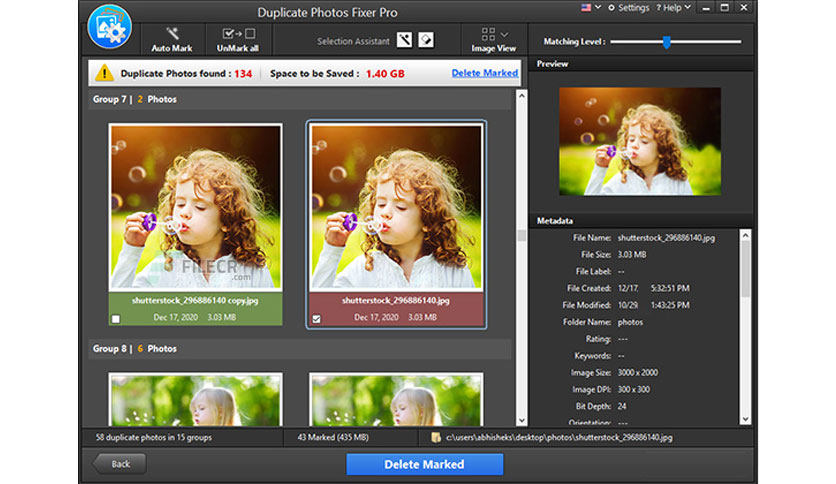Select second photo thumbnail in Group 8
This screenshot has height=484, width=836.
396,399
